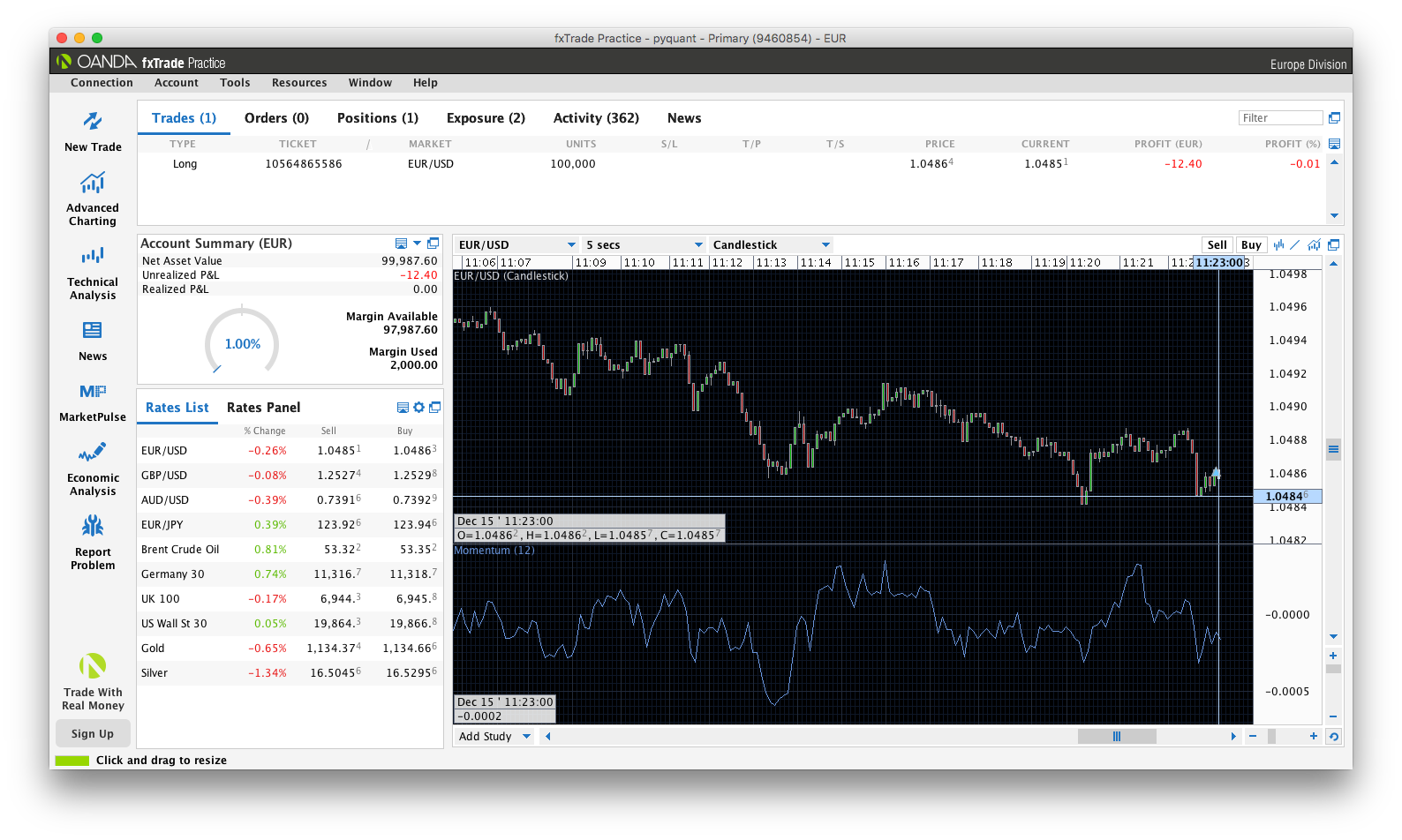This screenshot has height=840, width=1402.
Task: Click the Trade With Real Money logo
Action: [93, 665]
